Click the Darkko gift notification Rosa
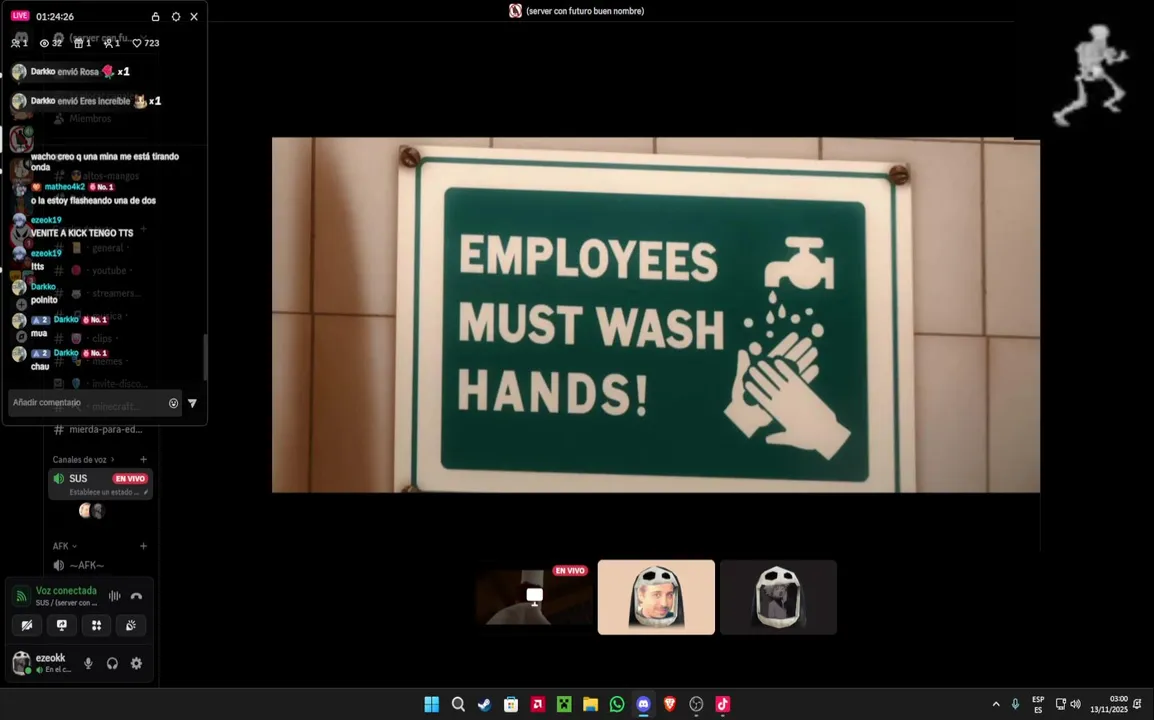 pyautogui.click(x=71, y=71)
